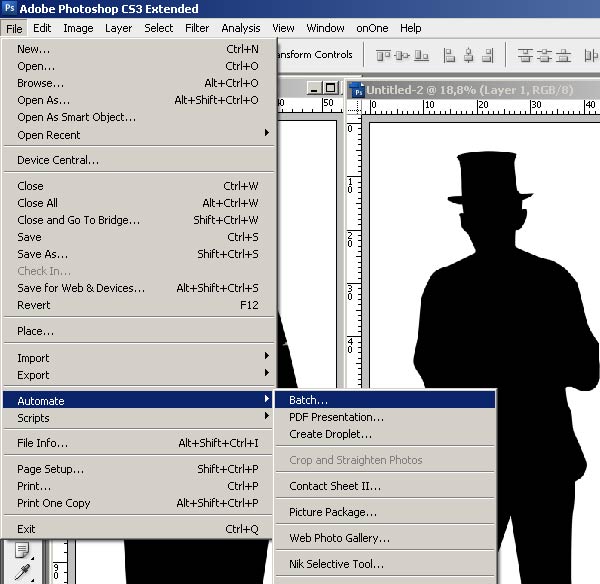Click Align Vertical Centers icon

pyautogui.click(x=402, y=56)
